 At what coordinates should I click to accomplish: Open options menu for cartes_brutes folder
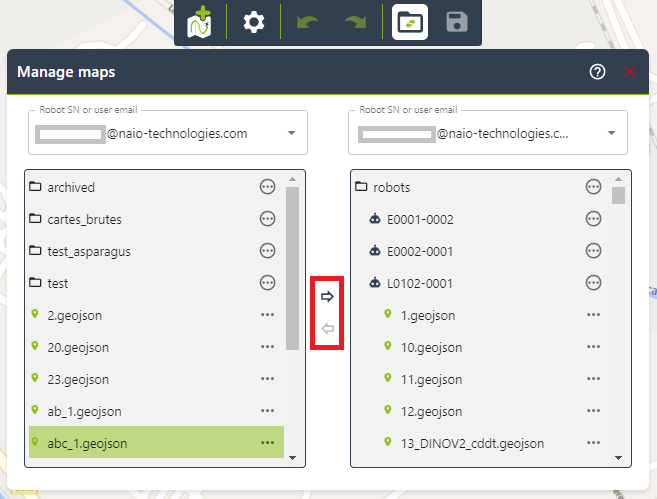pyautogui.click(x=267, y=219)
